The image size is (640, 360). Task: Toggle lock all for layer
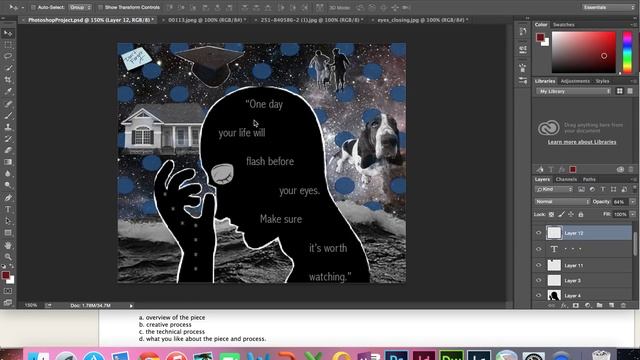coord(581,214)
